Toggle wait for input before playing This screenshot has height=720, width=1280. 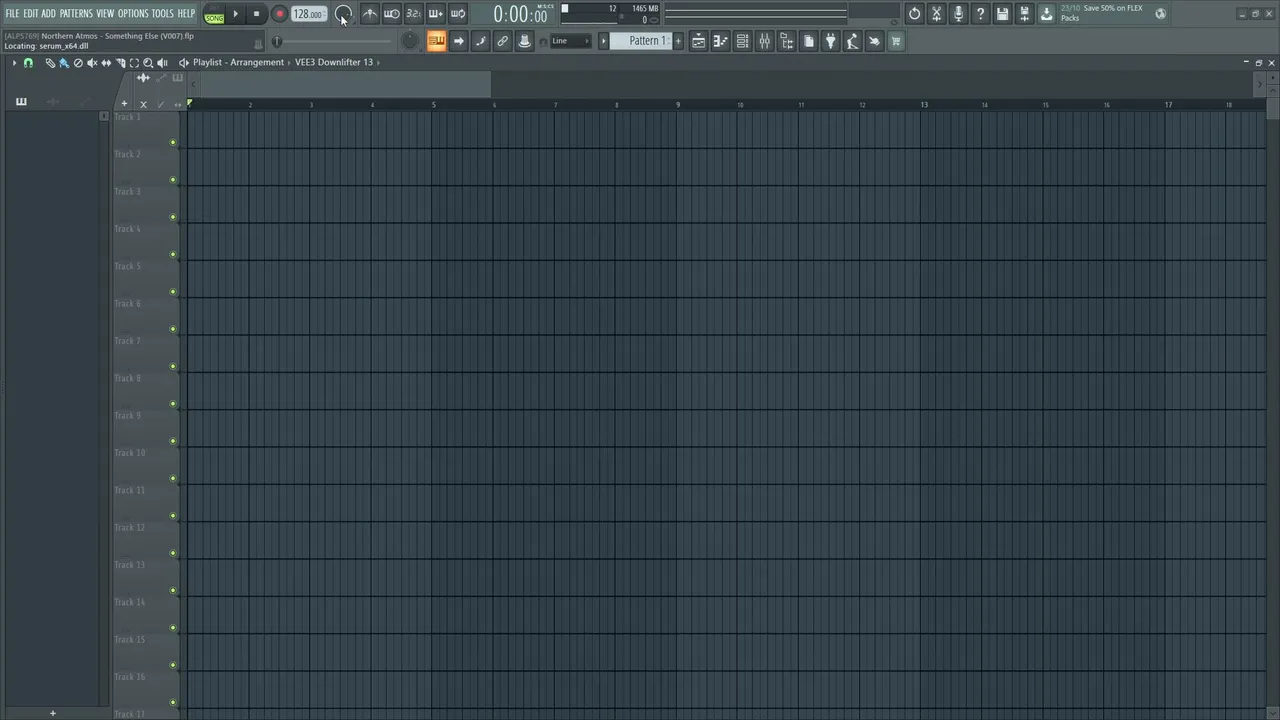[392, 14]
